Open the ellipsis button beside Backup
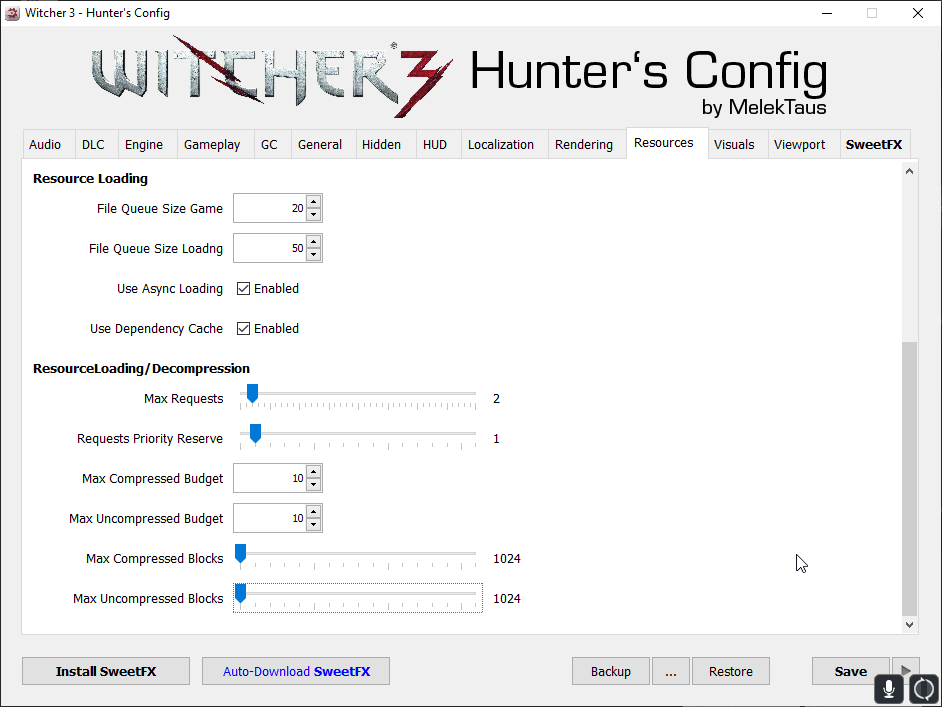The width and height of the screenshot is (942, 707). 670,671
